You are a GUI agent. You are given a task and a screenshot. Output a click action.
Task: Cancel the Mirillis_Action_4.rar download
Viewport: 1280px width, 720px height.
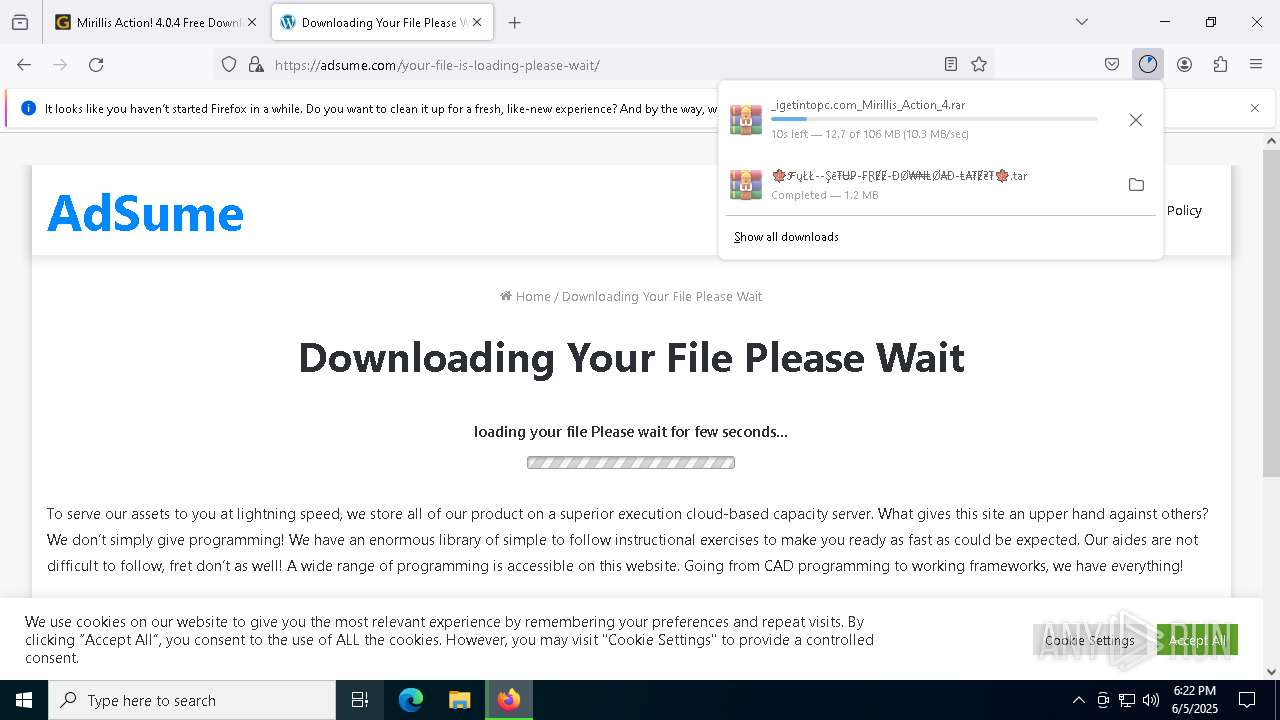pyautogui.click(x=1136, y=120)
